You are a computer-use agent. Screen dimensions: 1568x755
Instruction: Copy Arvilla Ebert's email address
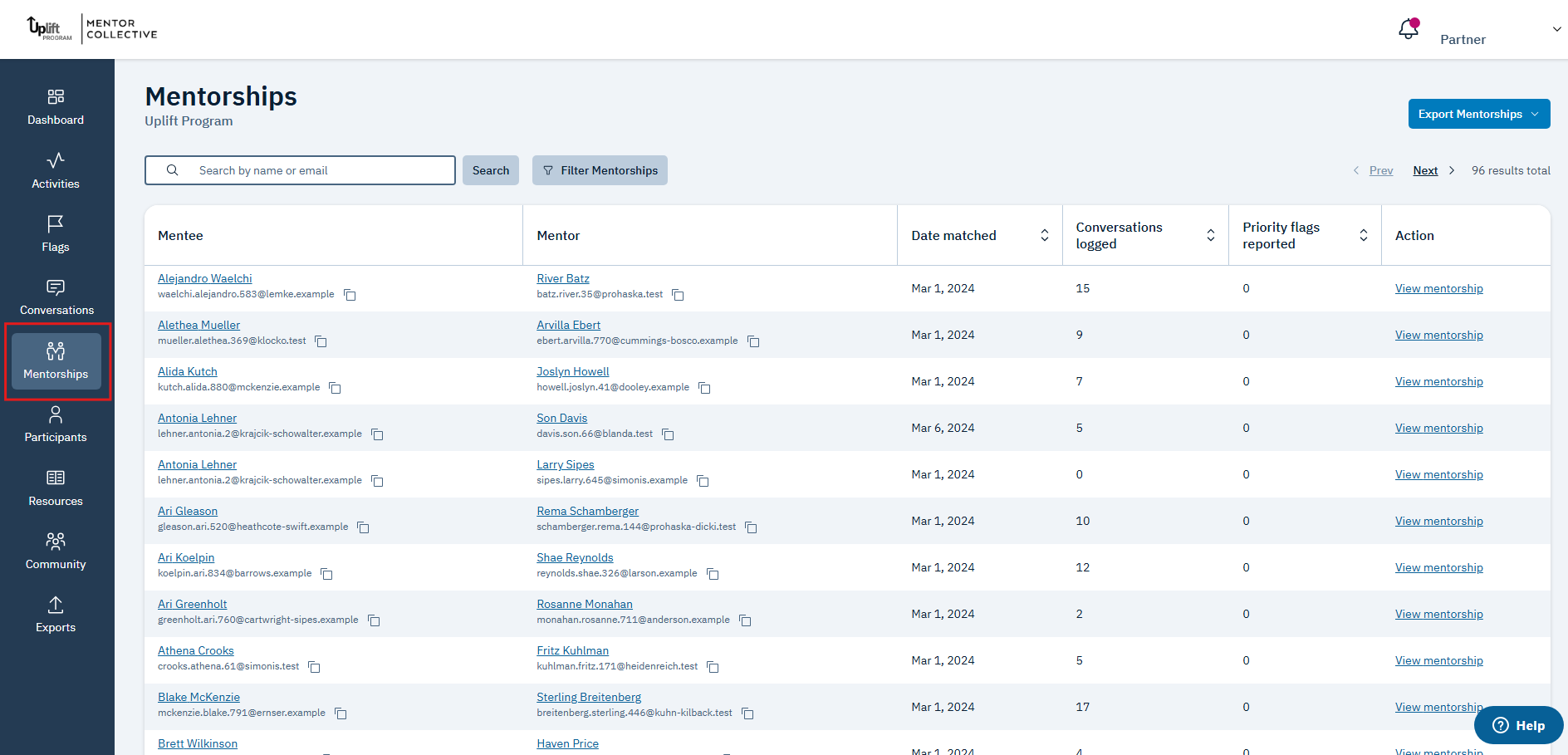pyautogui.click(x=753, y=341)
